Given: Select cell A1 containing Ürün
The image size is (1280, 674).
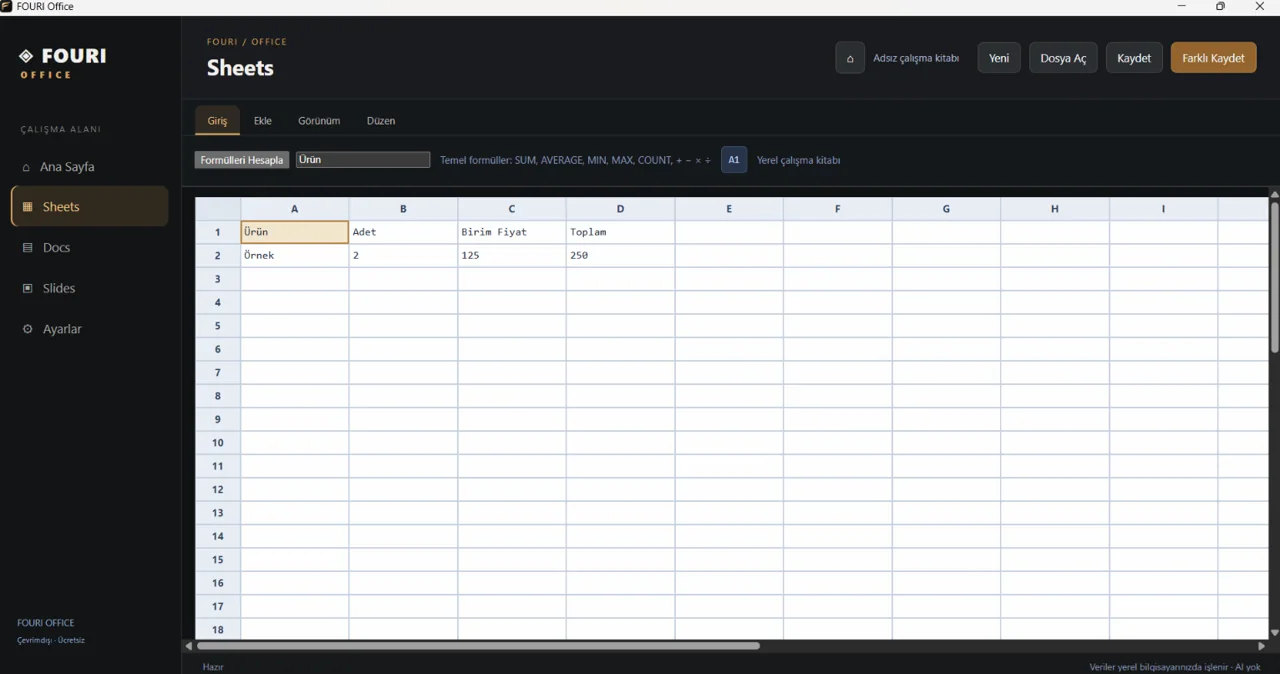Looking at the screenshot, I should 295,232.
